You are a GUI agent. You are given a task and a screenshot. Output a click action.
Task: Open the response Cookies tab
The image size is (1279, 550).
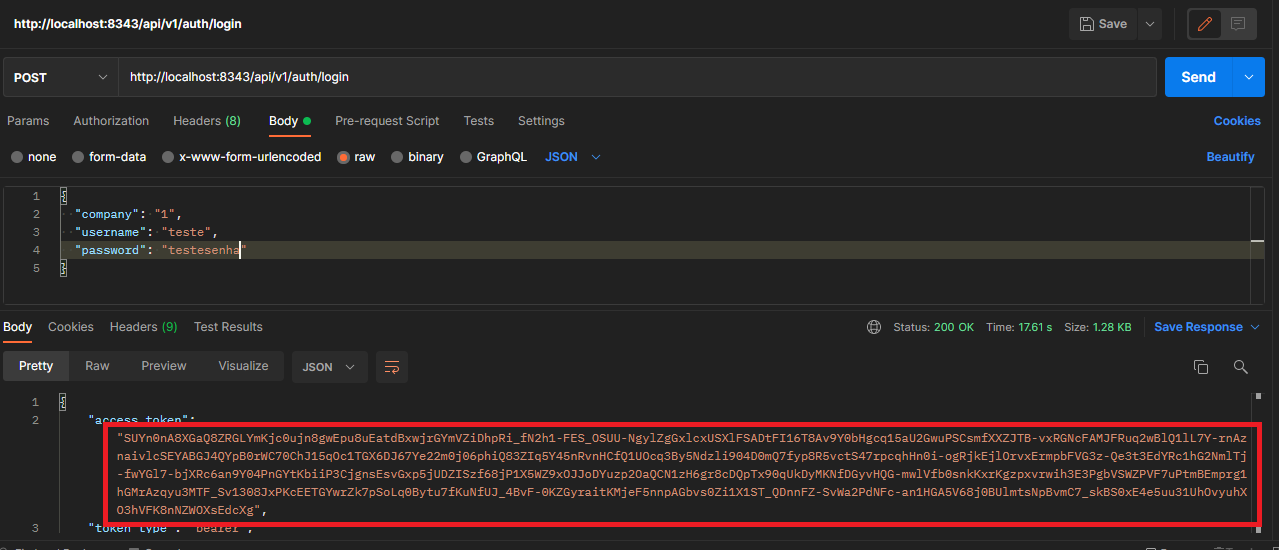71,327
